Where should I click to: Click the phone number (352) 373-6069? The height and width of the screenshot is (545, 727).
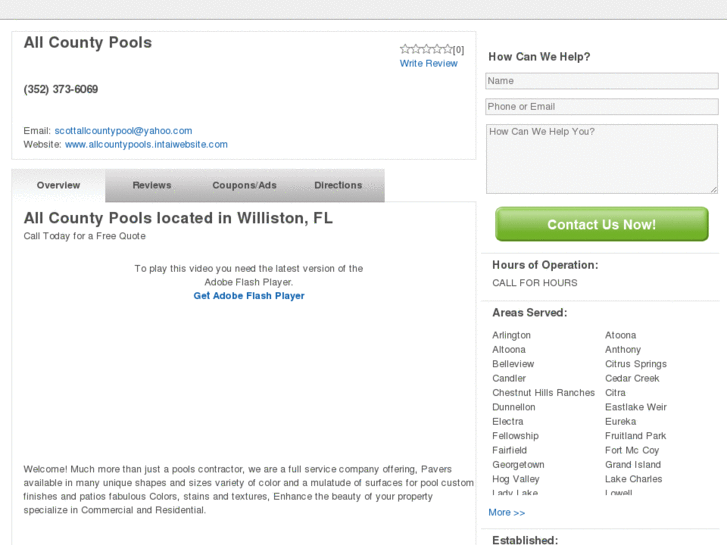click(x=61, y=90)
